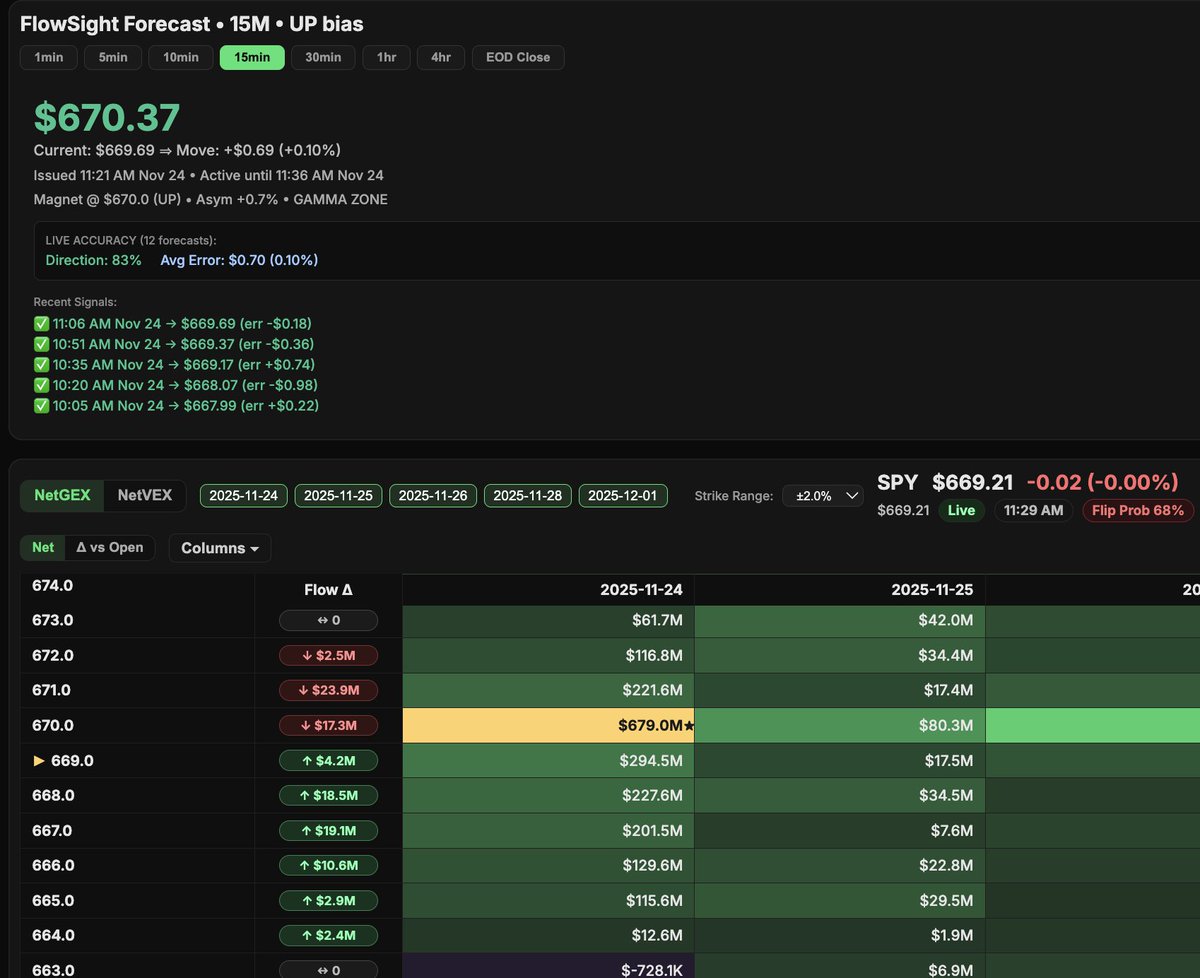Open the Strike Range ±2.0% dropdown
The height and width of the screenshot is (978, 1200).
pos(823,496)
